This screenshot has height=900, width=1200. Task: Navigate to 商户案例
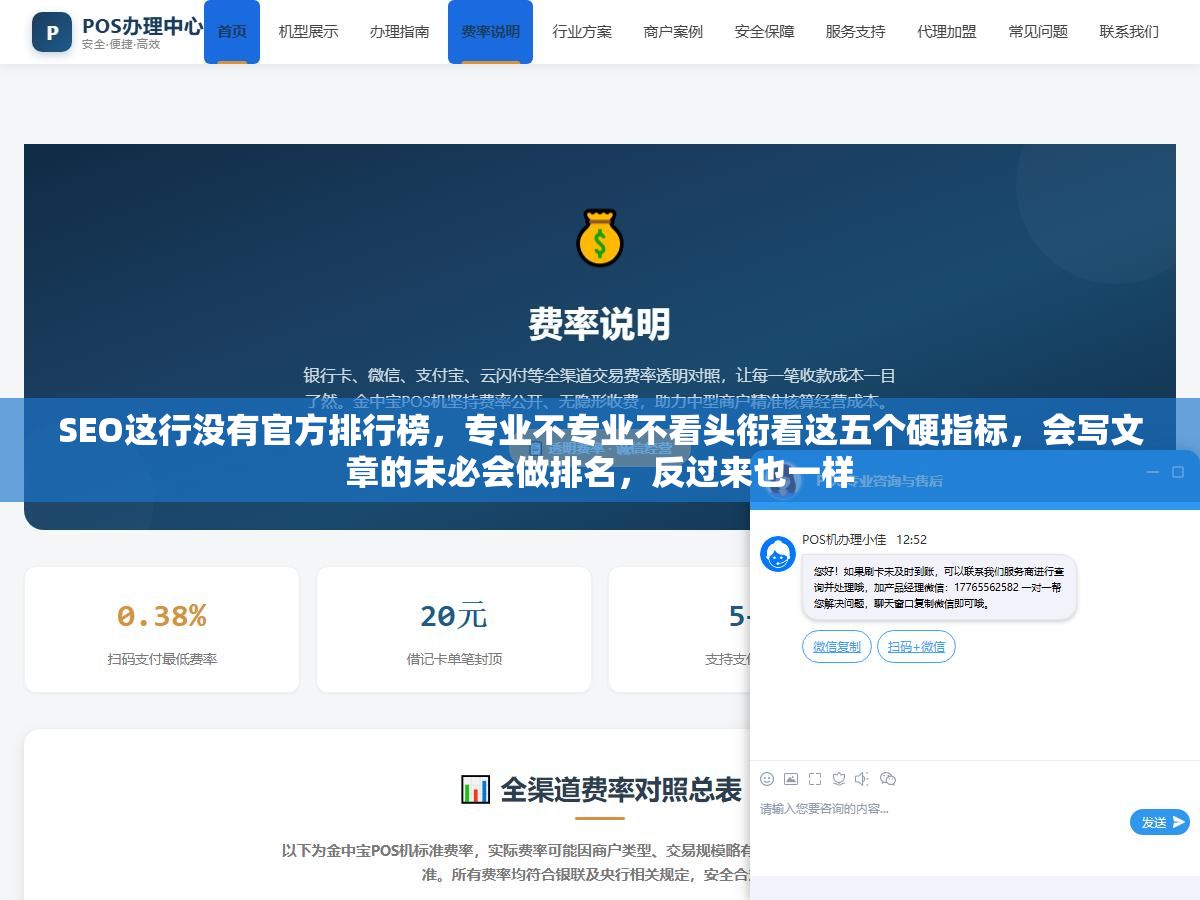(673, 32)
